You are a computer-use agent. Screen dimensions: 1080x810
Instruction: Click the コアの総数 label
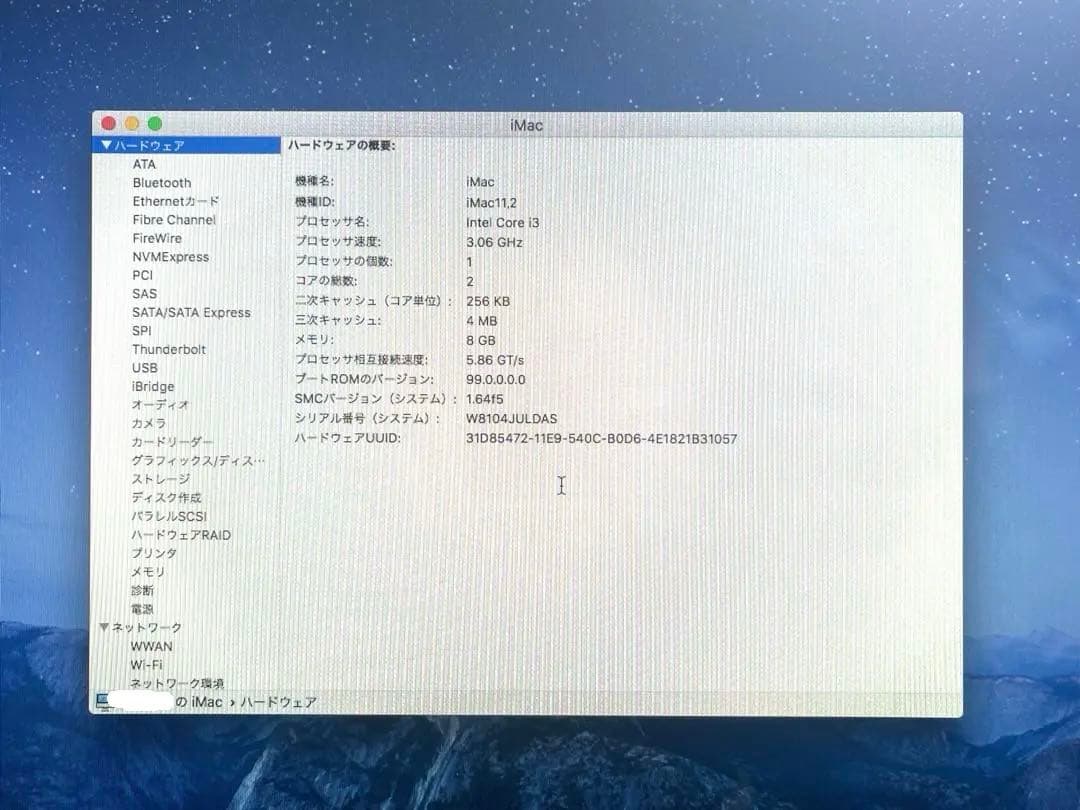(x=326, y=280)
